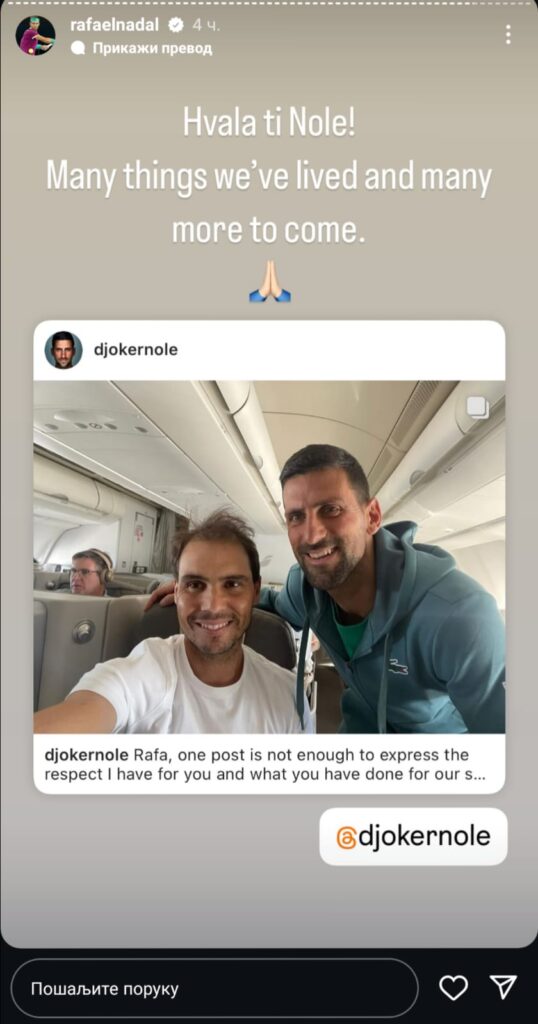
Task: Open the shared airplane selfie photo
Action: (269, 557)
